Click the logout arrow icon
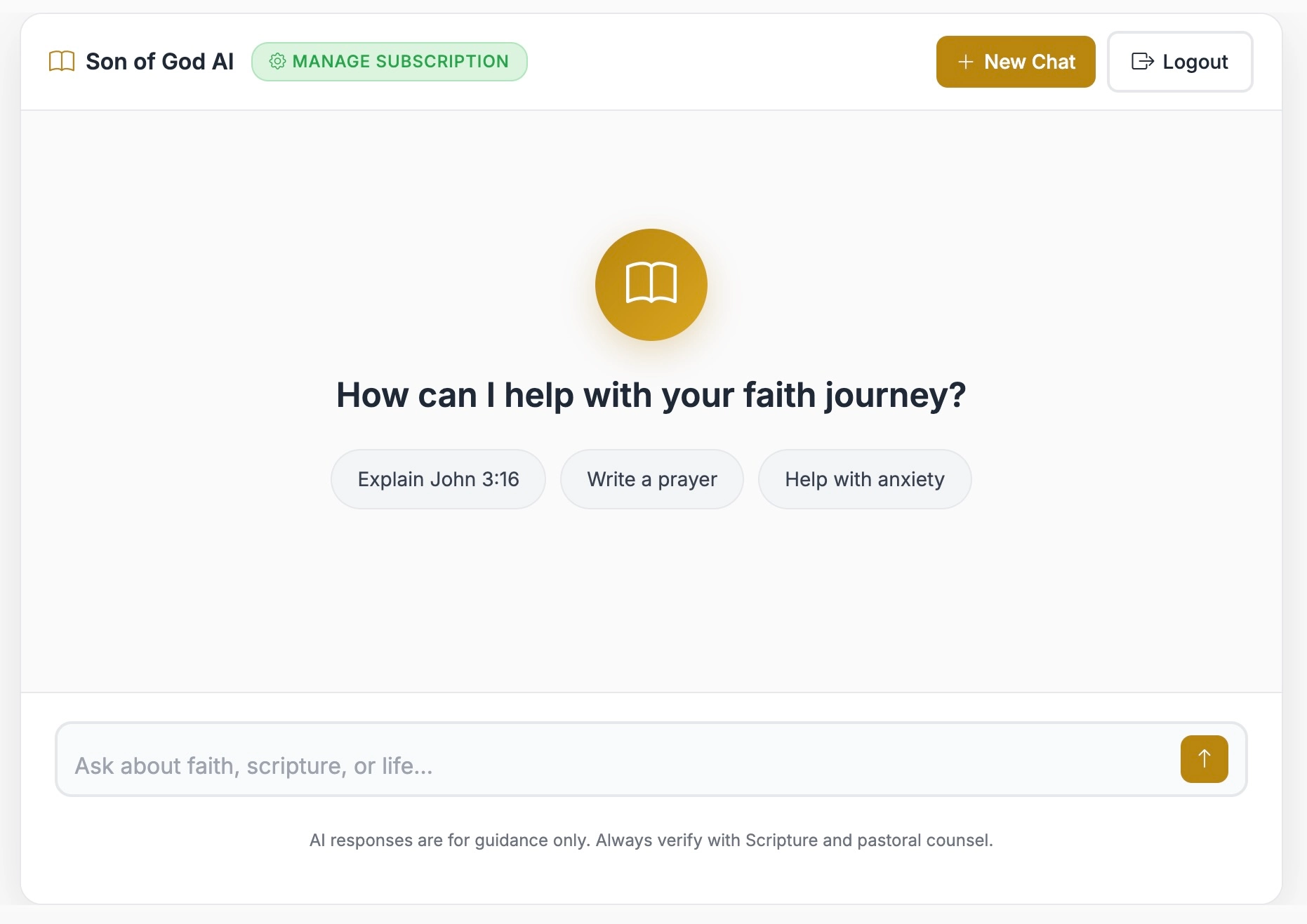Screen dimensions: 1307x924 click(x=1143, y=62)
